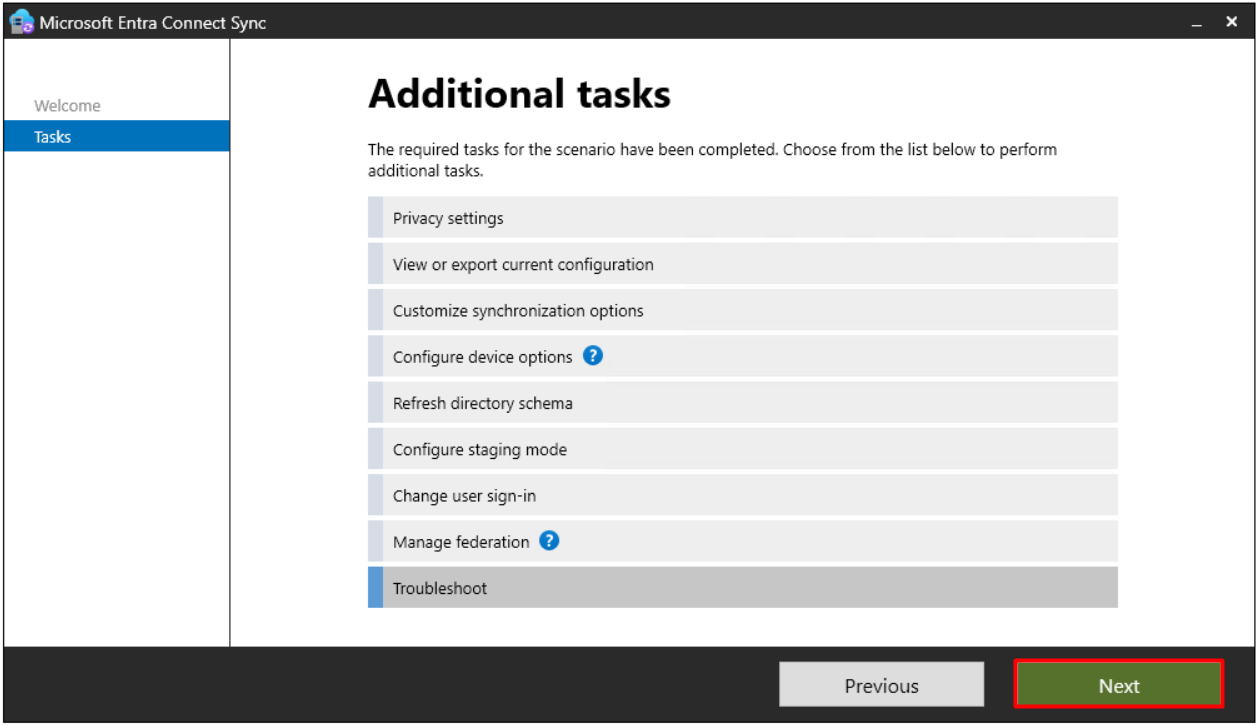Pick the Manage federation task
This screenshot has height=725, width=1259.
(743, 541)
